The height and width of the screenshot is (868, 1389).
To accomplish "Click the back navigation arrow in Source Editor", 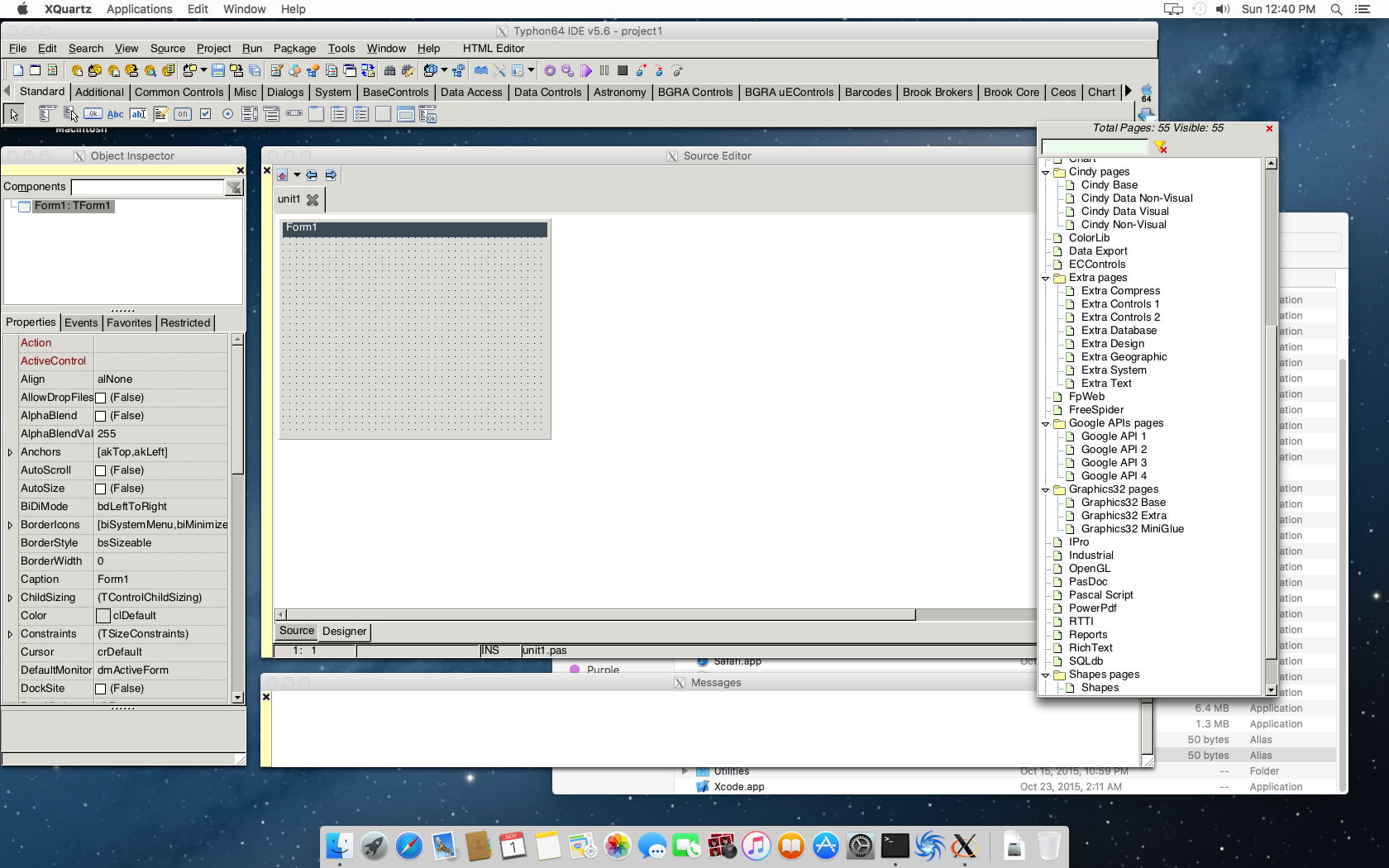I will 312,175.
